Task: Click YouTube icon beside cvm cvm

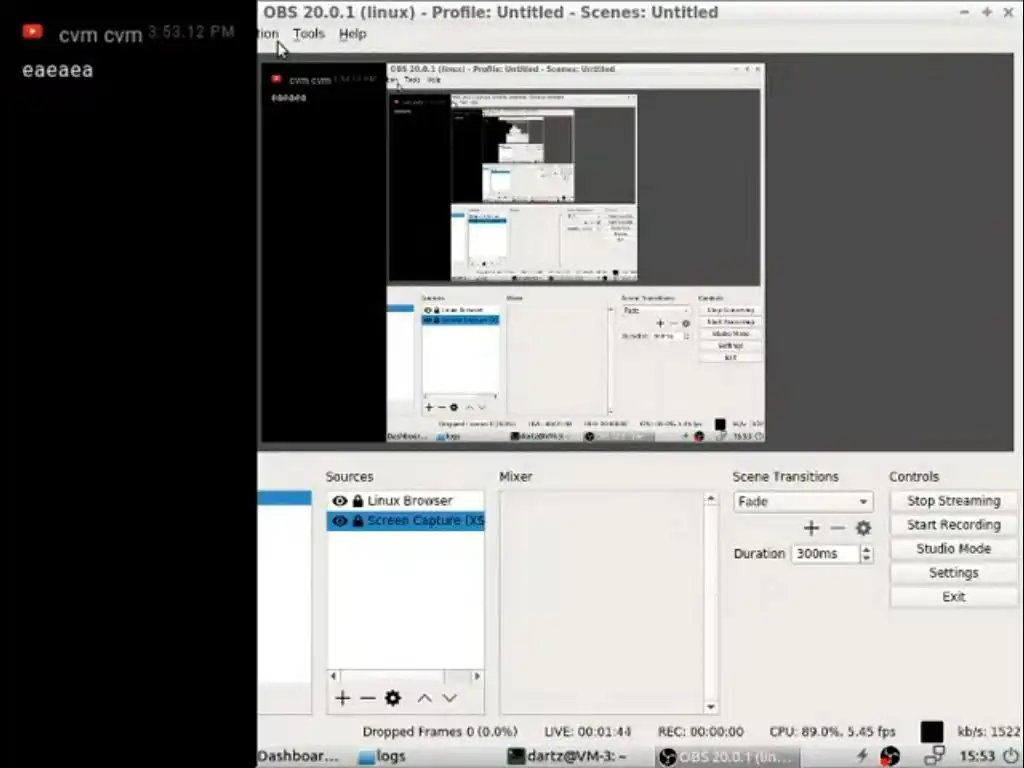Action: (32, 32)
